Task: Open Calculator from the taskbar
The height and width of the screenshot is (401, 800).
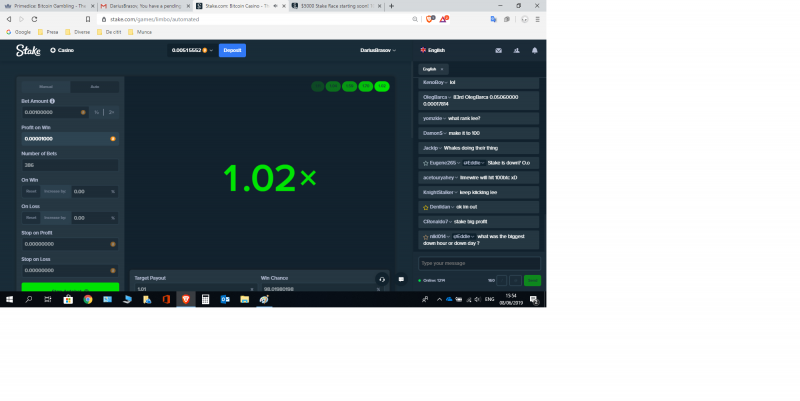Action: [205, 299]
